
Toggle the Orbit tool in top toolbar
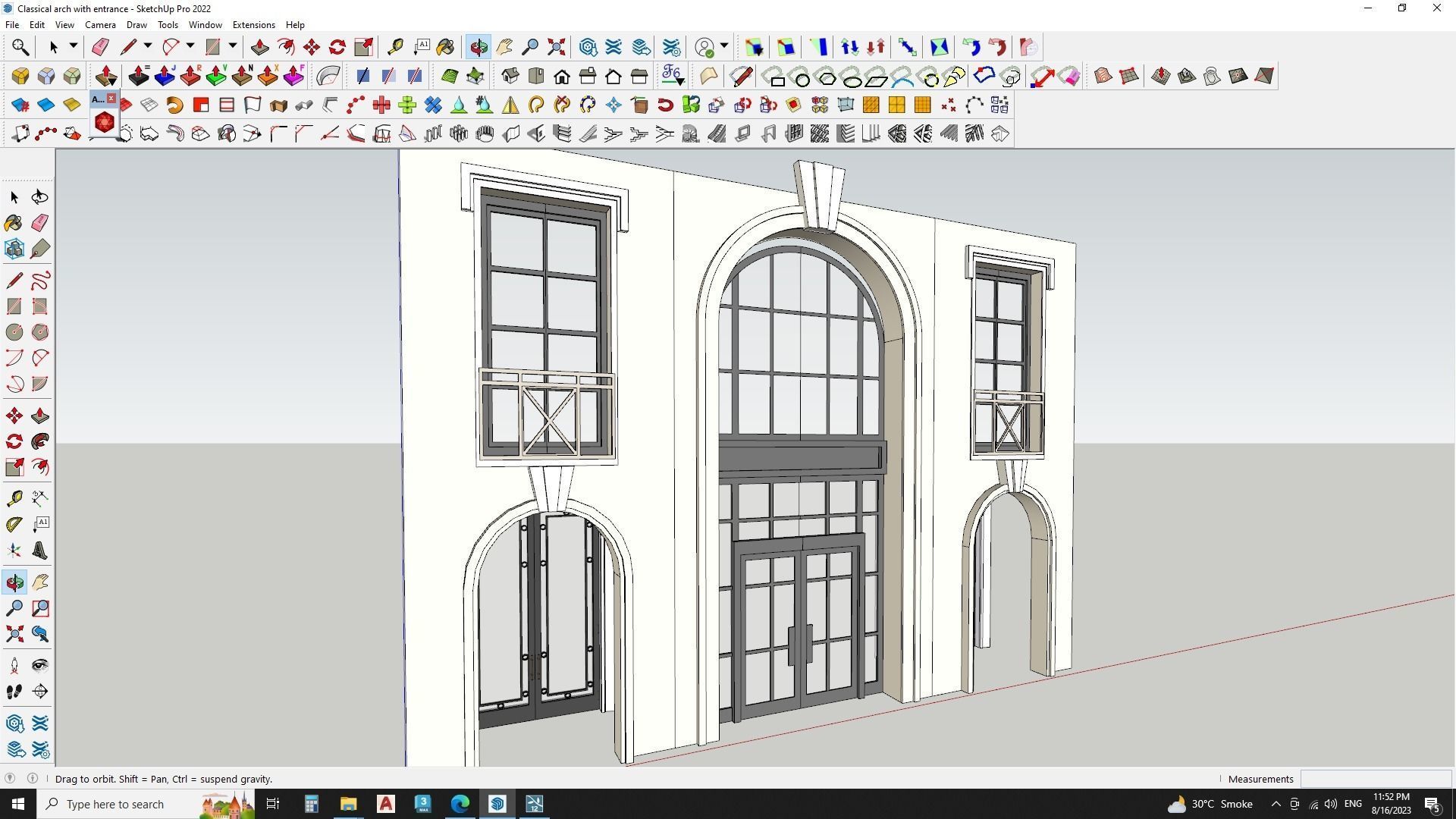[x=479, y=47]
